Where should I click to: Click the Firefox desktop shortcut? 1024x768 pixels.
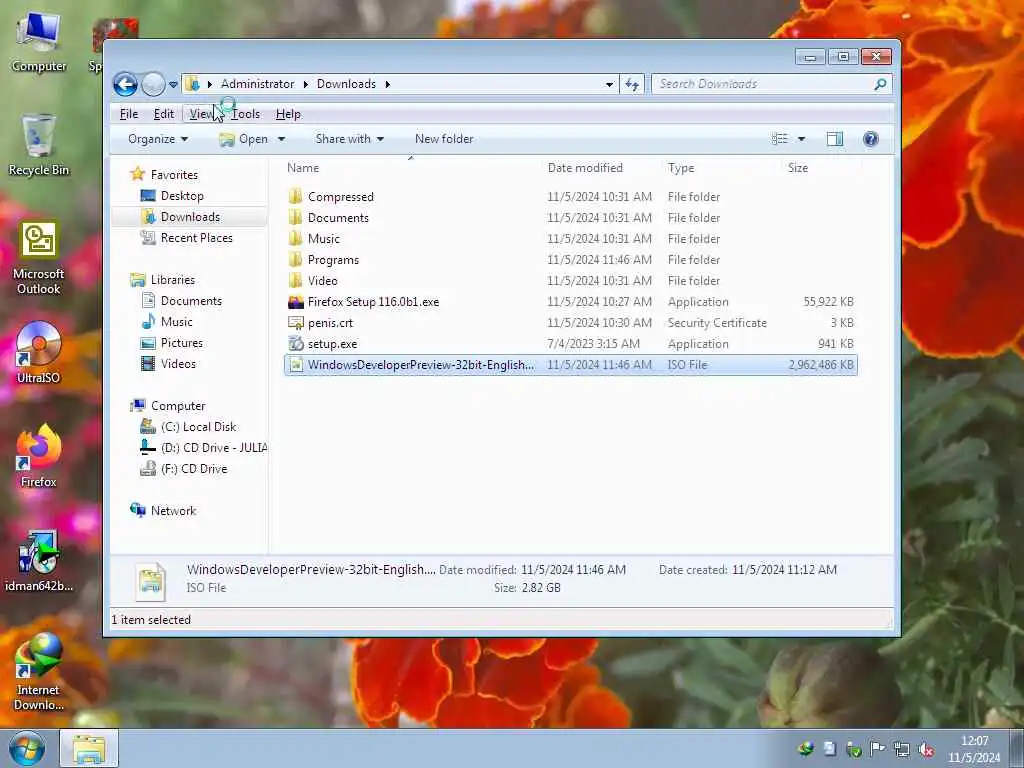click(x=39, y=456)
